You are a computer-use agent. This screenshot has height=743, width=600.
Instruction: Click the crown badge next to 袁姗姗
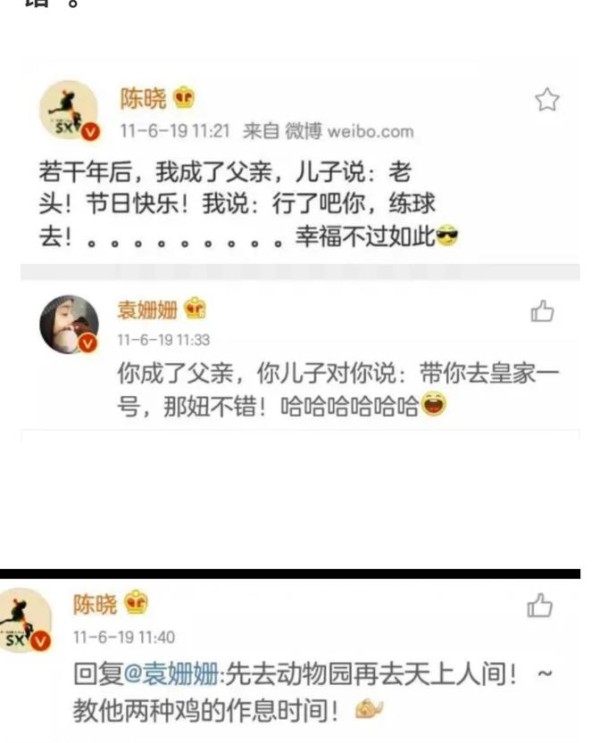(195, 308)
